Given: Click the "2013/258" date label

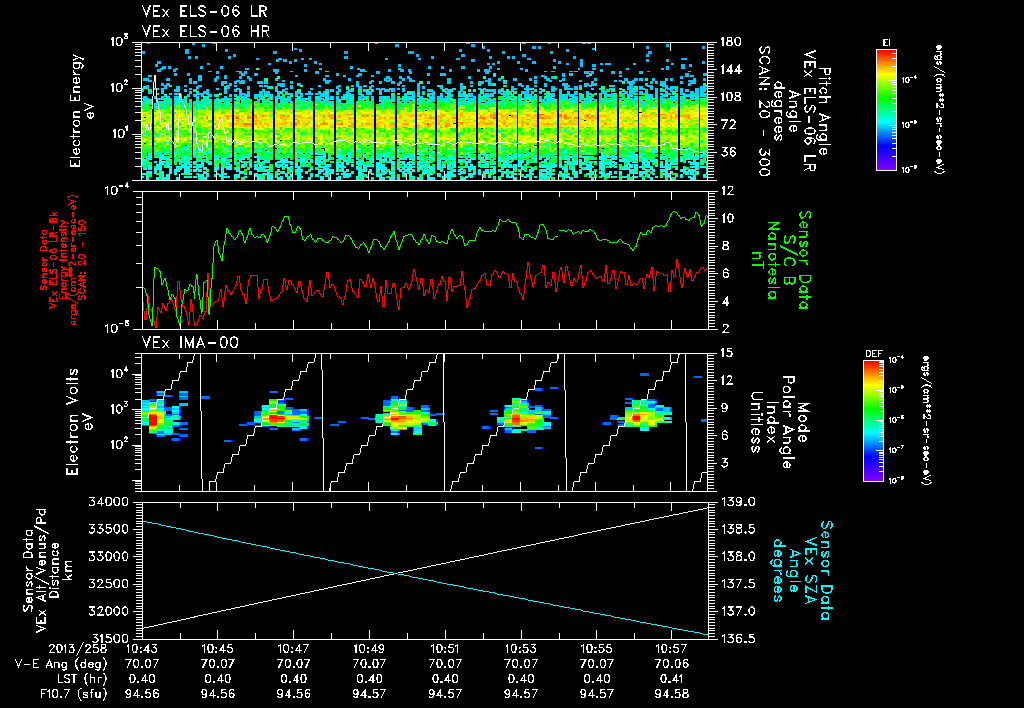Looking at the screenshot, I should pos(77,649).
